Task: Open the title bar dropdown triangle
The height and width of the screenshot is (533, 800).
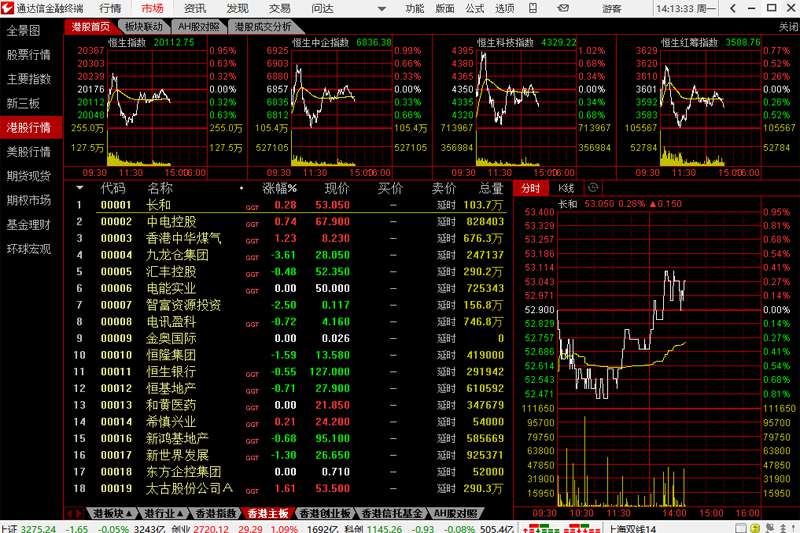Action: click(x=382, y=9)
